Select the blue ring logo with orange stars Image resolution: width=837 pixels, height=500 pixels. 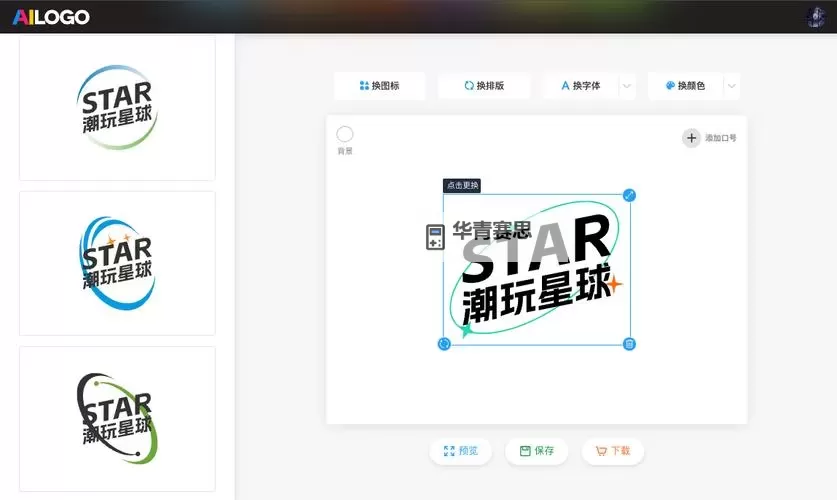pyautogui.click(x=117, y=263)
